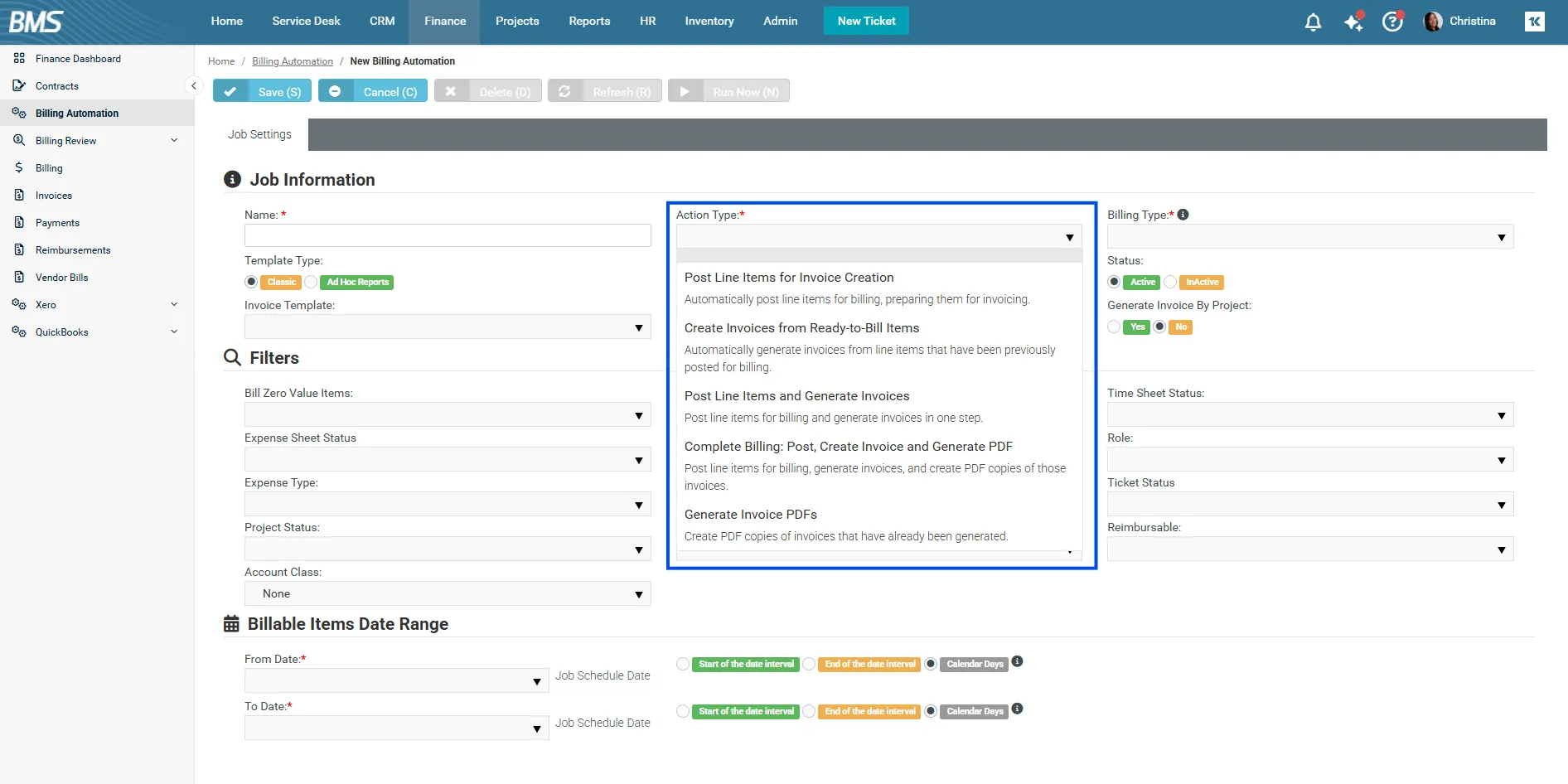Open the Reports menu in top navigation

coord(589,22)
